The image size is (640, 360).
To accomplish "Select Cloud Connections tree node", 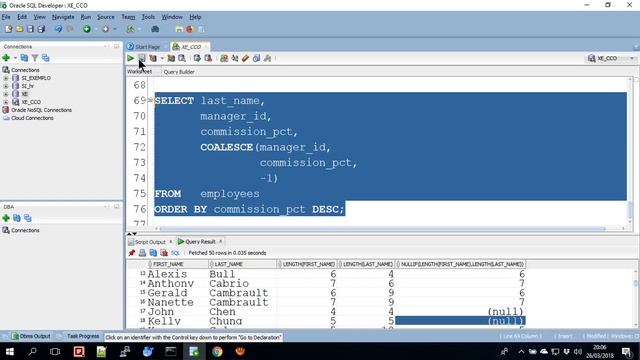I will pos(32,118).
